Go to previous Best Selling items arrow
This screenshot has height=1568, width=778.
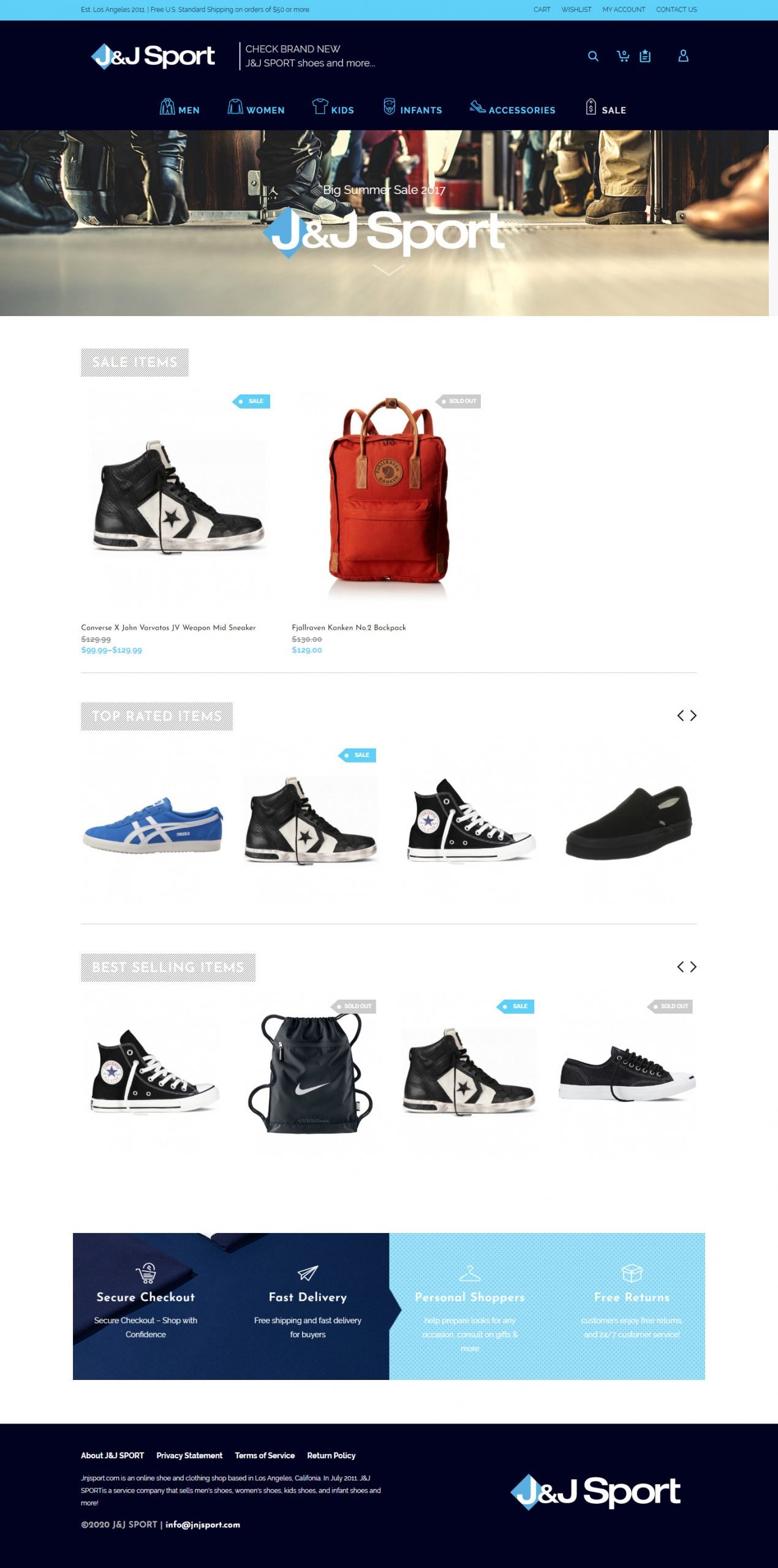(x=680, y=967)
